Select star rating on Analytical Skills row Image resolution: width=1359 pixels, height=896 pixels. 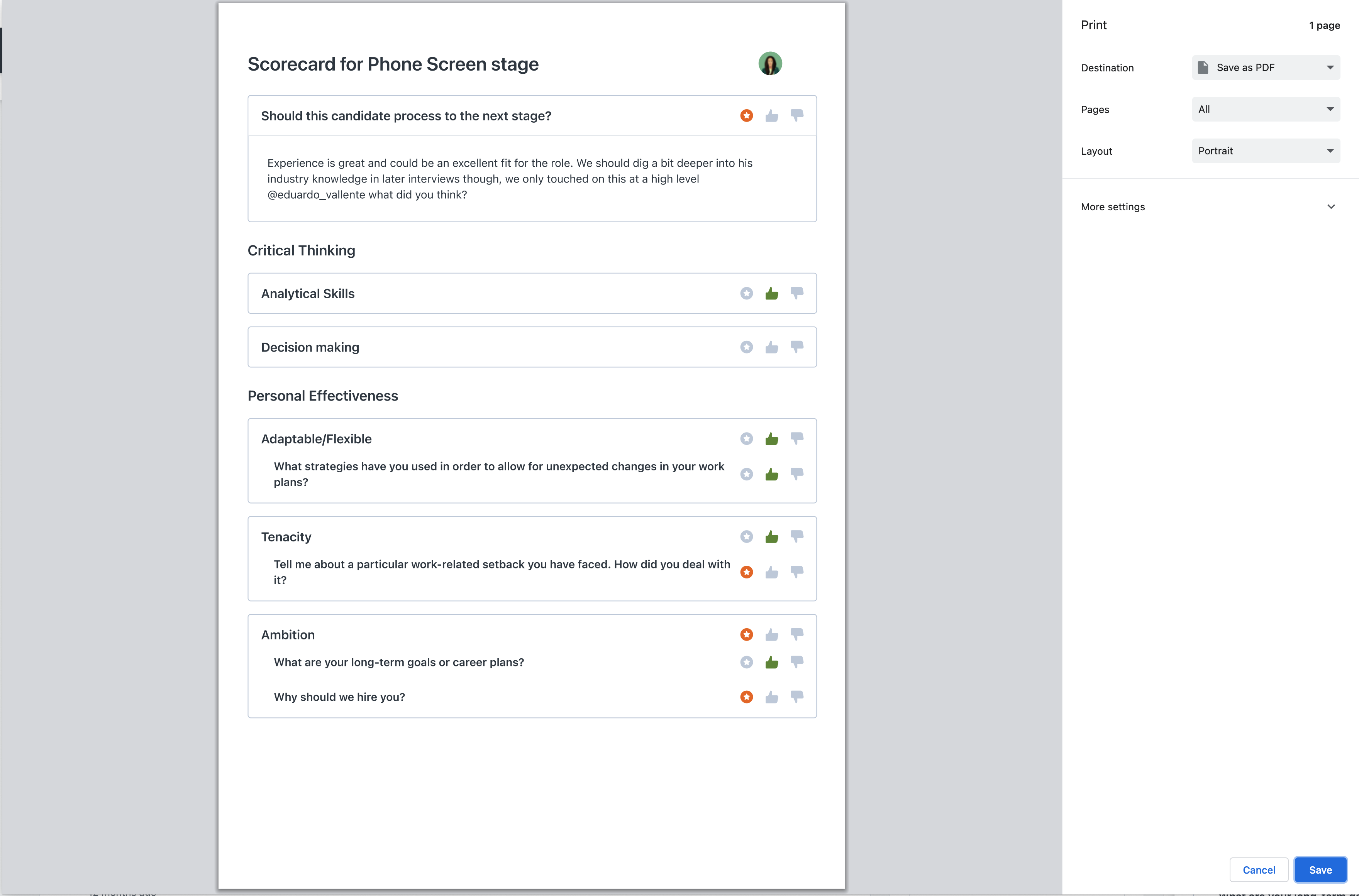coord(746,293)
